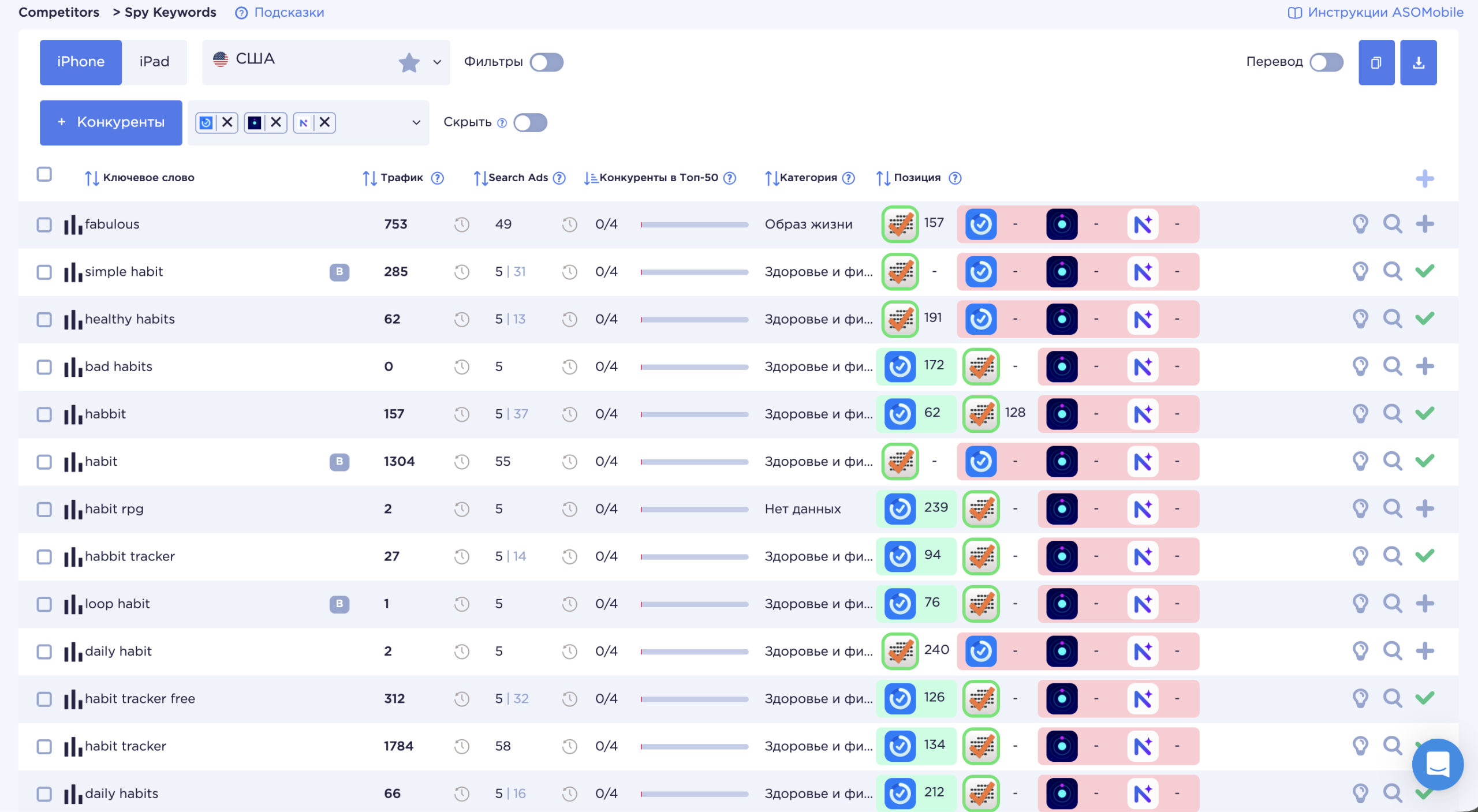This screenshot has height=812, width=1478.
Task: Check the box for healthy habits row
Action: [x=44, y=319]
